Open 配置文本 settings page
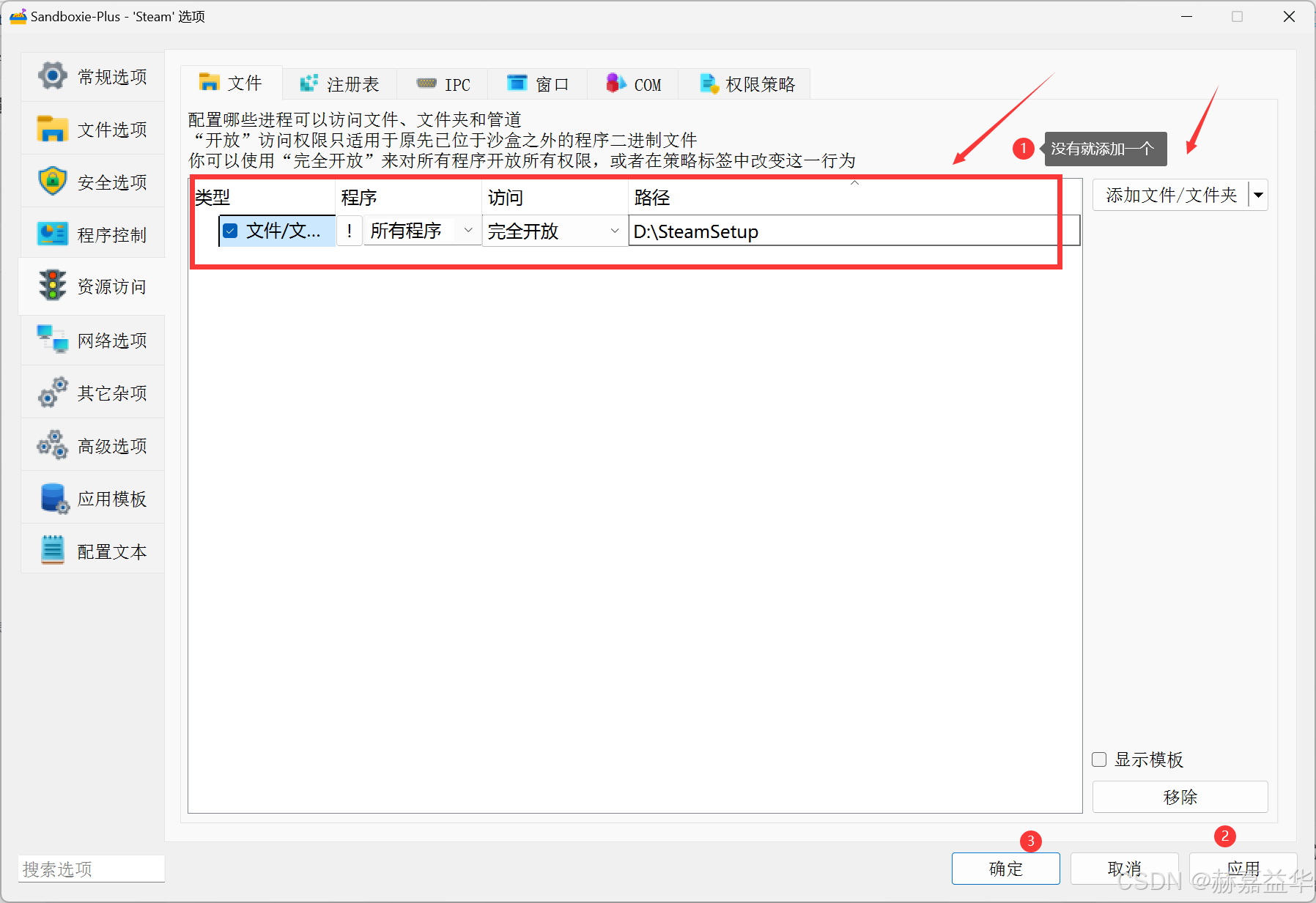Image resolution: width=1316 pixels, height=903 pixels. [93, 550]
